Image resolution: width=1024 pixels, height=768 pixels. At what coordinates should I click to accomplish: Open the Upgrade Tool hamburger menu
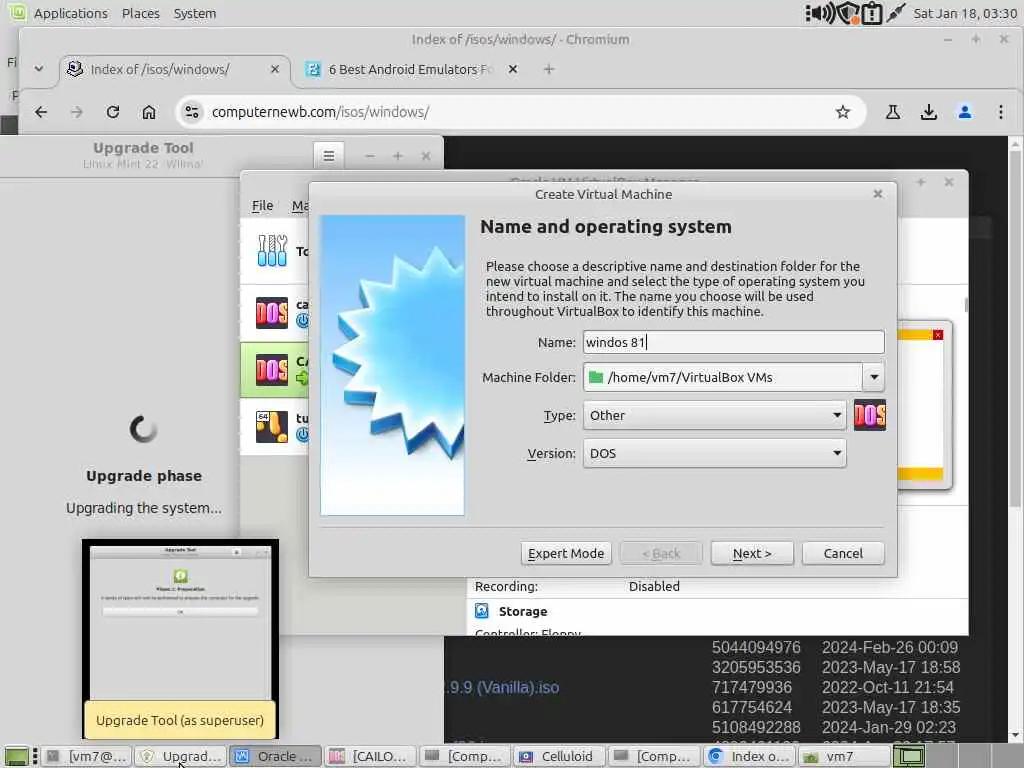point(328,155)
